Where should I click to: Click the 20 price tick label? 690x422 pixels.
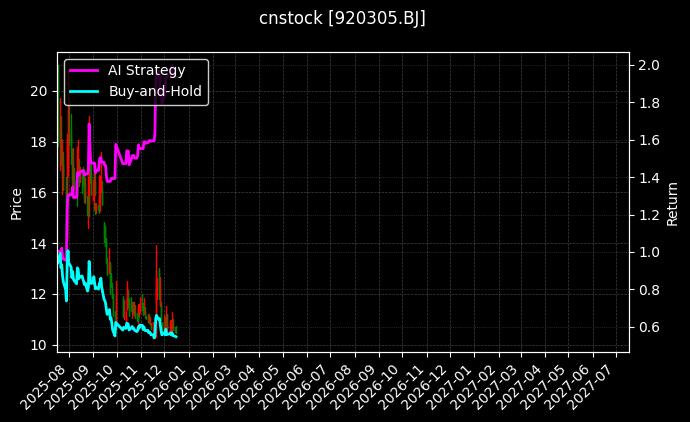point(38,92)
